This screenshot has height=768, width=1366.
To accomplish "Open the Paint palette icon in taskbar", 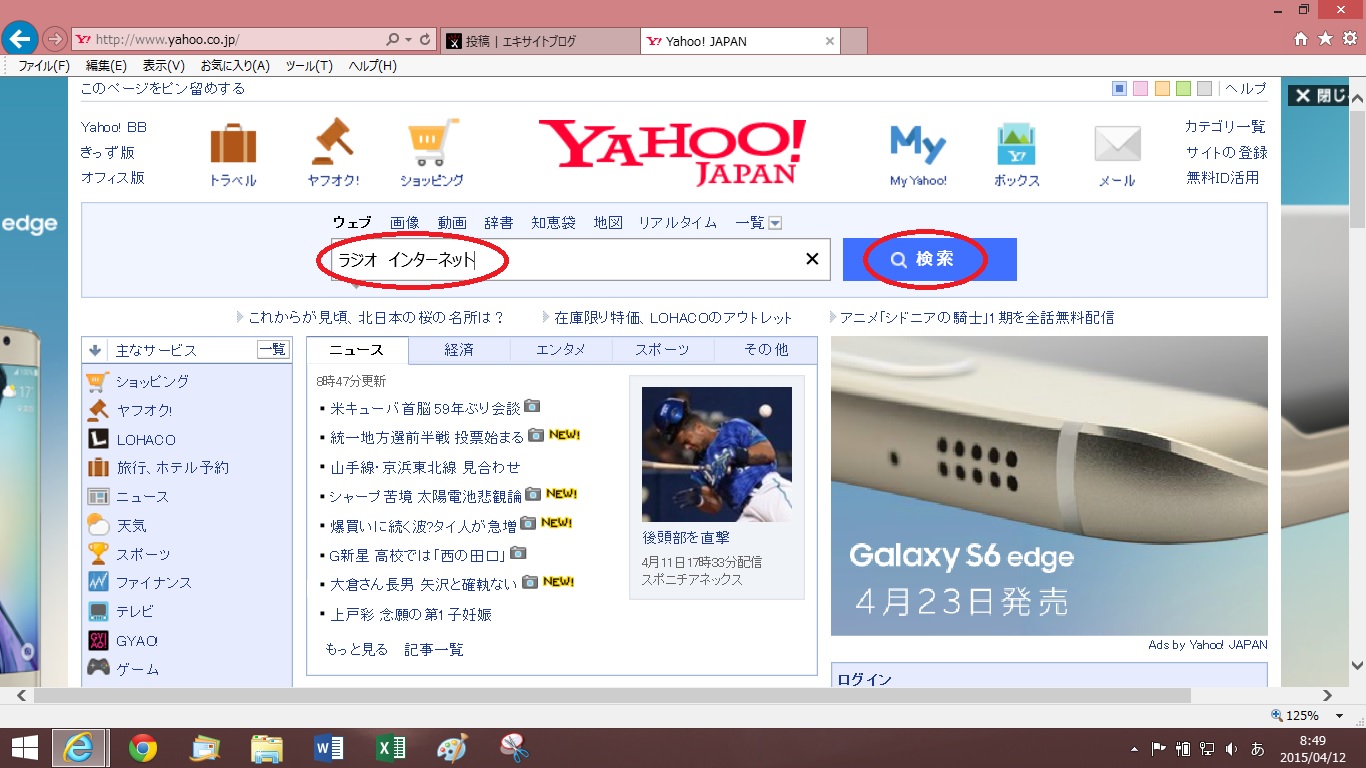I will pyautogui.click(x=452, y=748).
